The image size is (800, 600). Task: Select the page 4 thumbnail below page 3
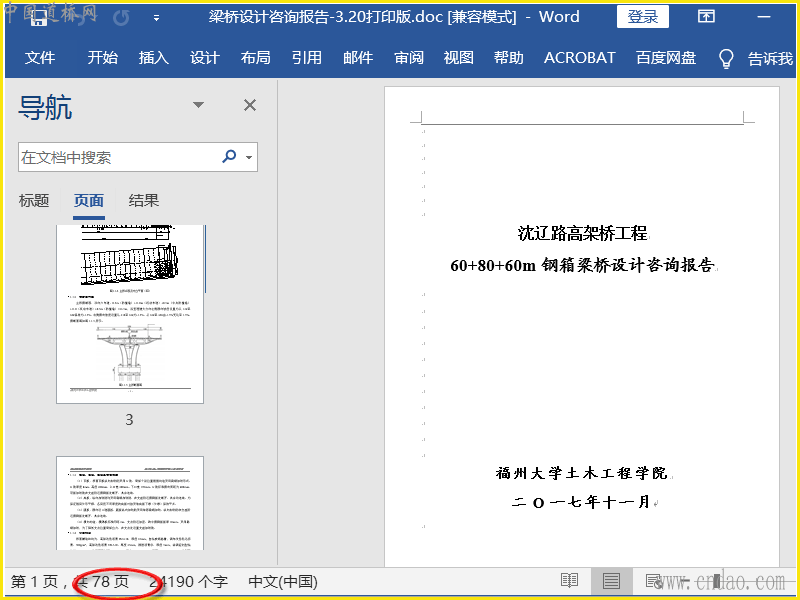click(x=130, y=503)
